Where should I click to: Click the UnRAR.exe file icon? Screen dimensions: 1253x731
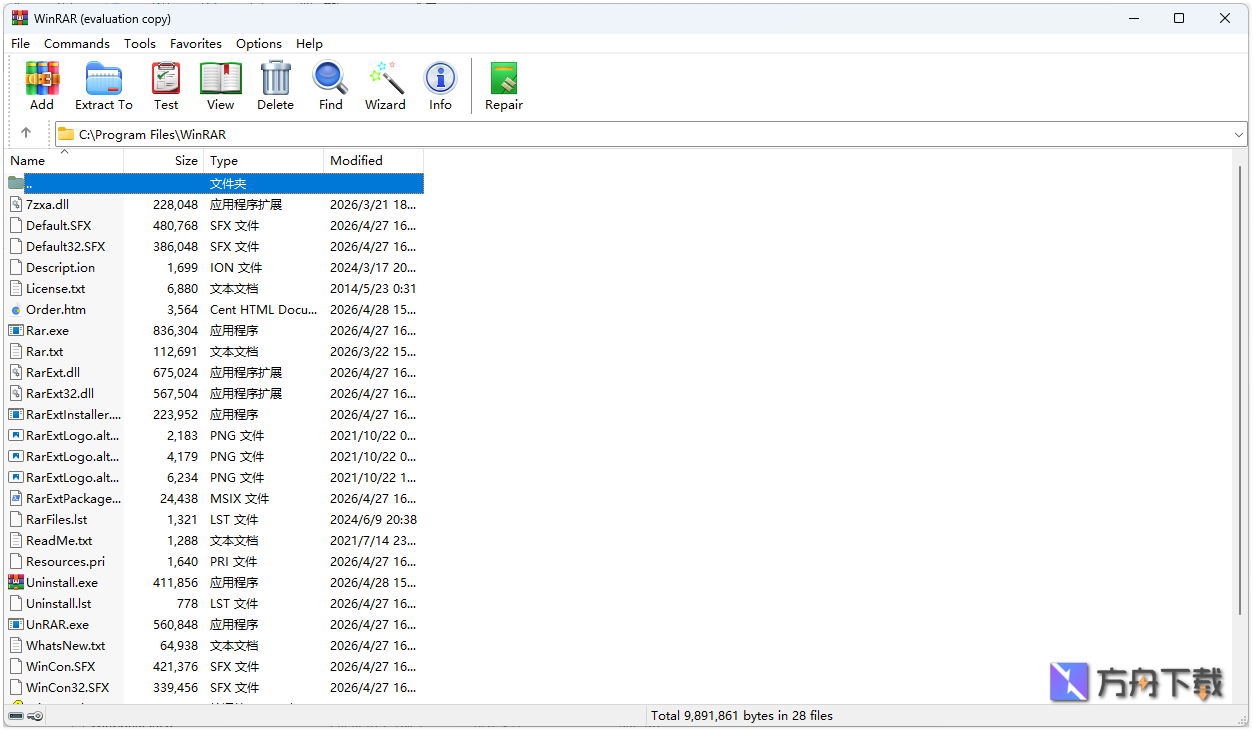click(x=16, y=624)
